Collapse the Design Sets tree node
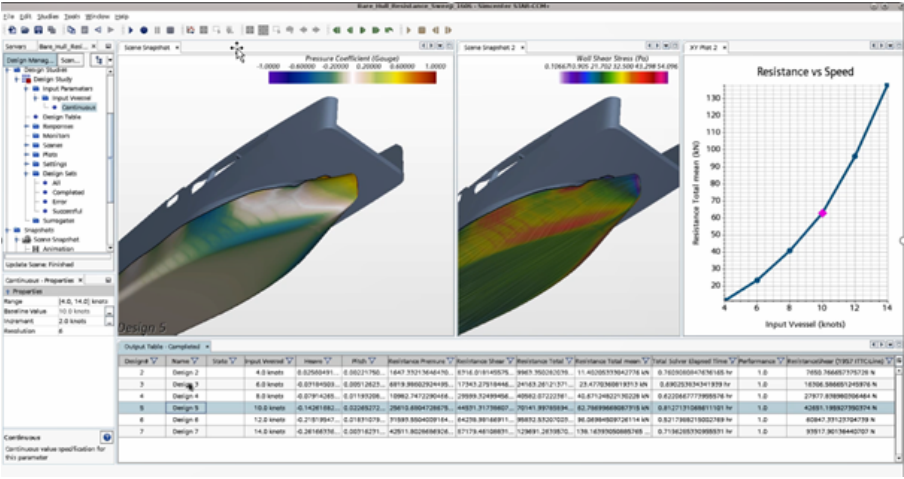Viewport: 904px width, 479px height. click(27, 174)
